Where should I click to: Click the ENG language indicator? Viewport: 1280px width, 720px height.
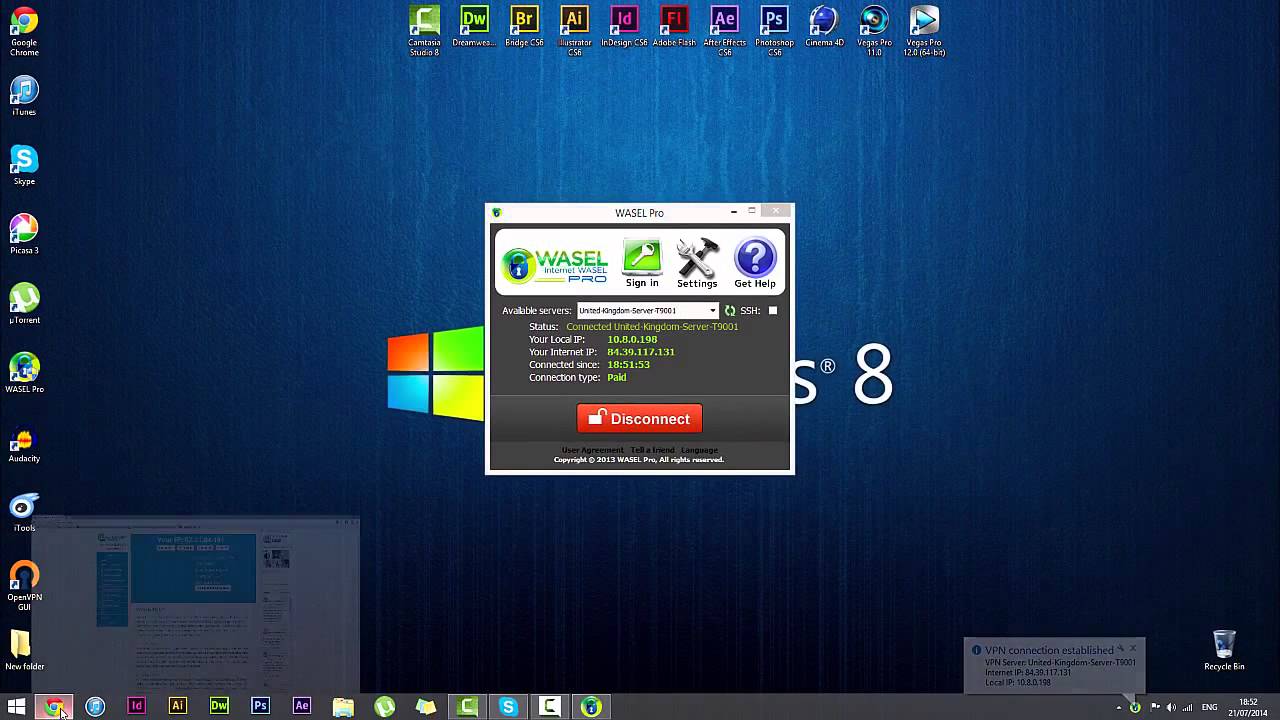point(1210,708)
